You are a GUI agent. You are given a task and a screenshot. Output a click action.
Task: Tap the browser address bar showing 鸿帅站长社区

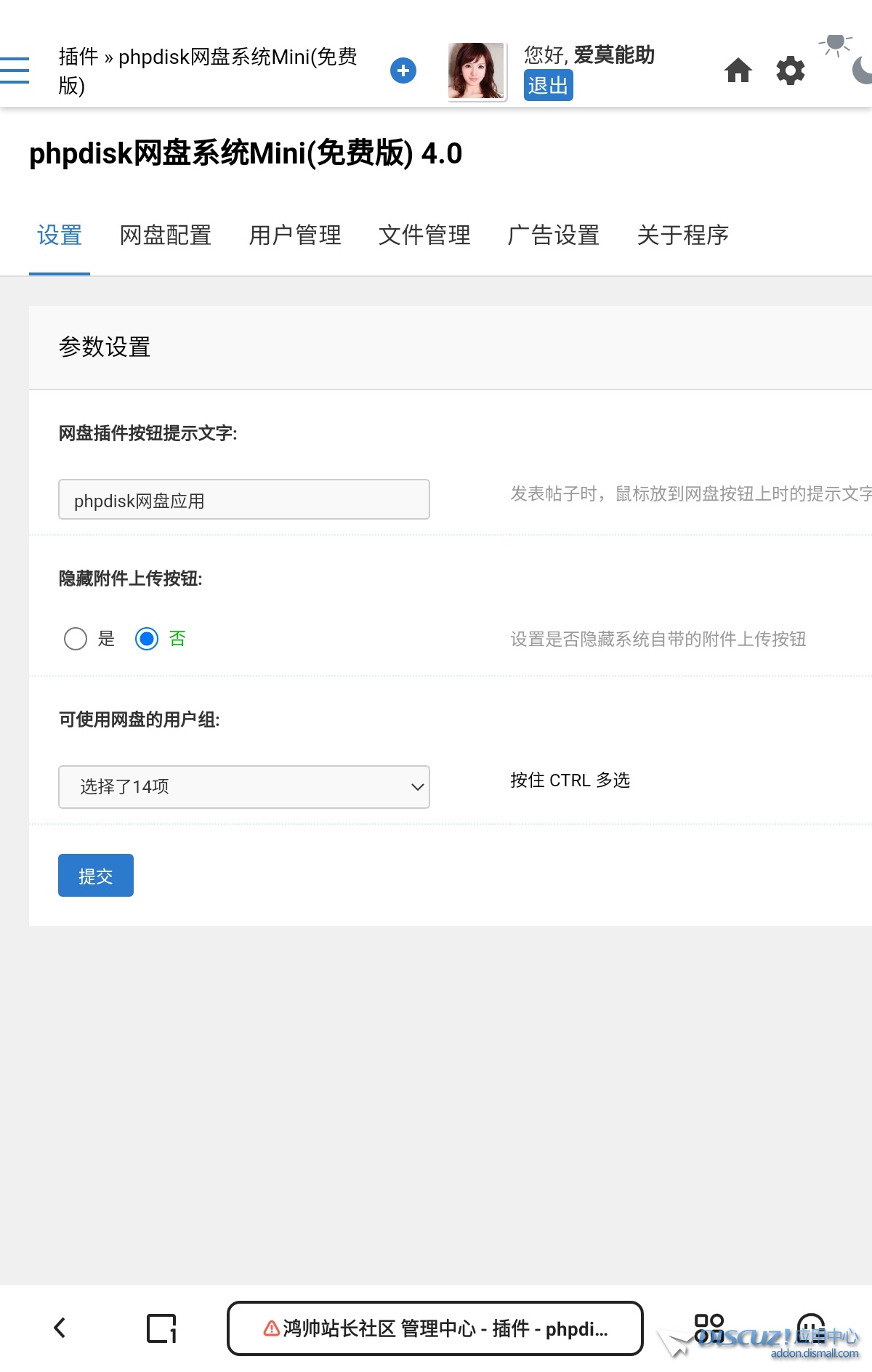pos(435,1328)
